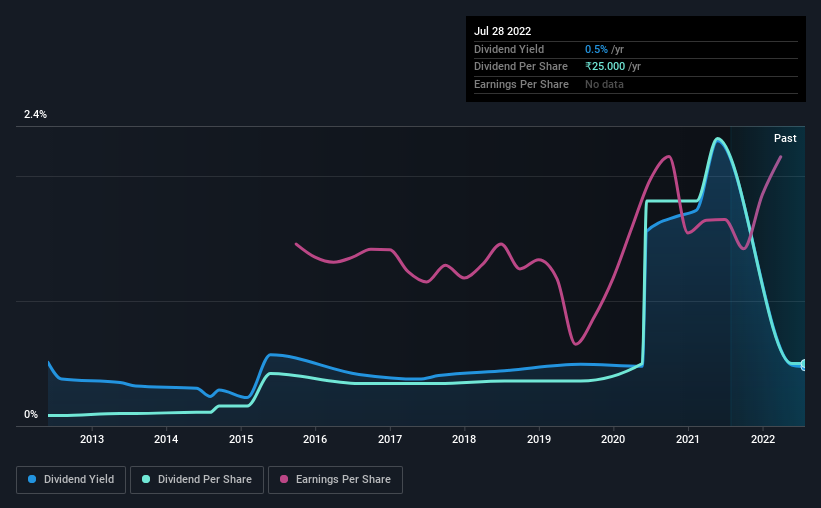
Task: Click the 0.5% Dividend Yield tooltip value
Action: tap(596, 49)
